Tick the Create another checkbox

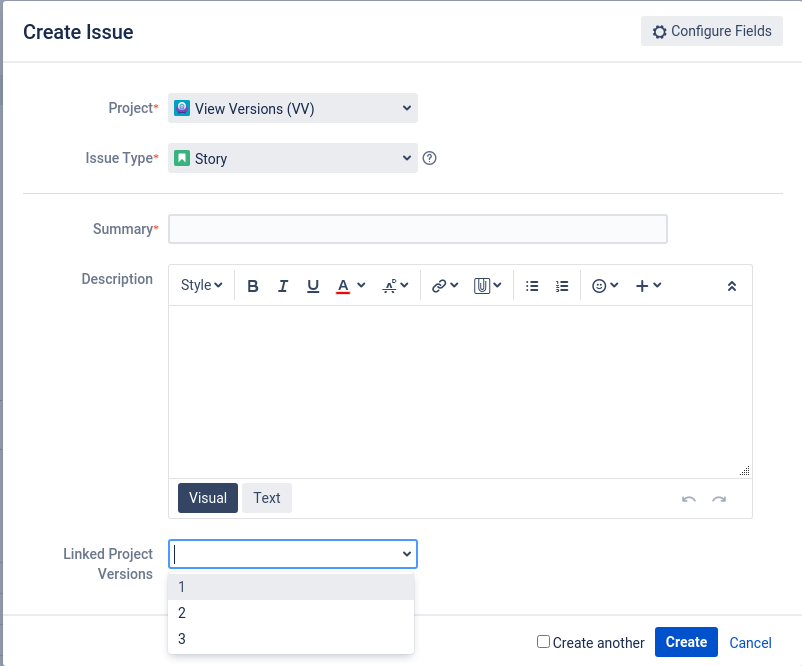click(543, 641)
